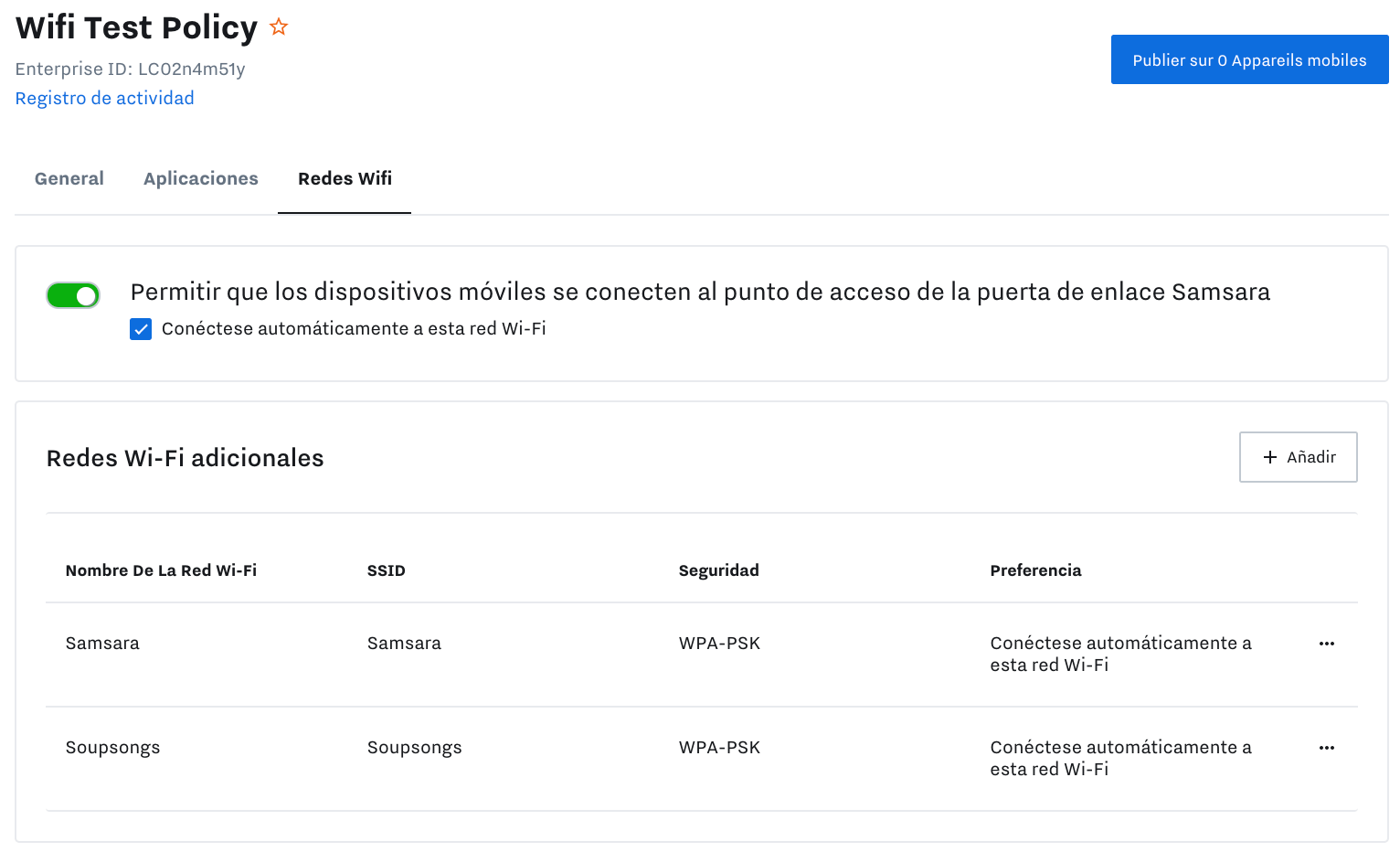Click WPA-PSK security value for Soupsongs

pyautogui.click(x=718, y=748)
